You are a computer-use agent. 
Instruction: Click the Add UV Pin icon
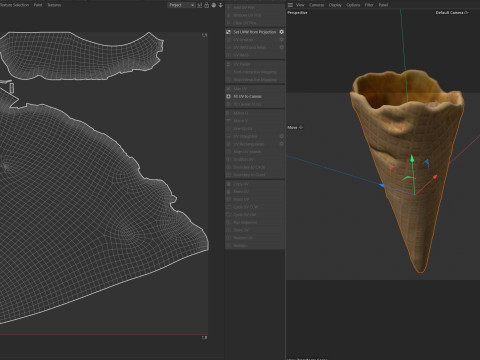(229, 7)
